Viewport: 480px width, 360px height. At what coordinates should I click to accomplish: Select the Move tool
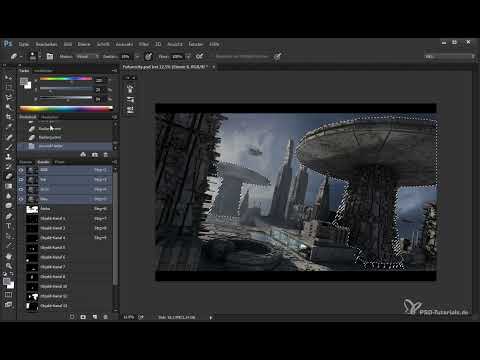coord(9,78)
